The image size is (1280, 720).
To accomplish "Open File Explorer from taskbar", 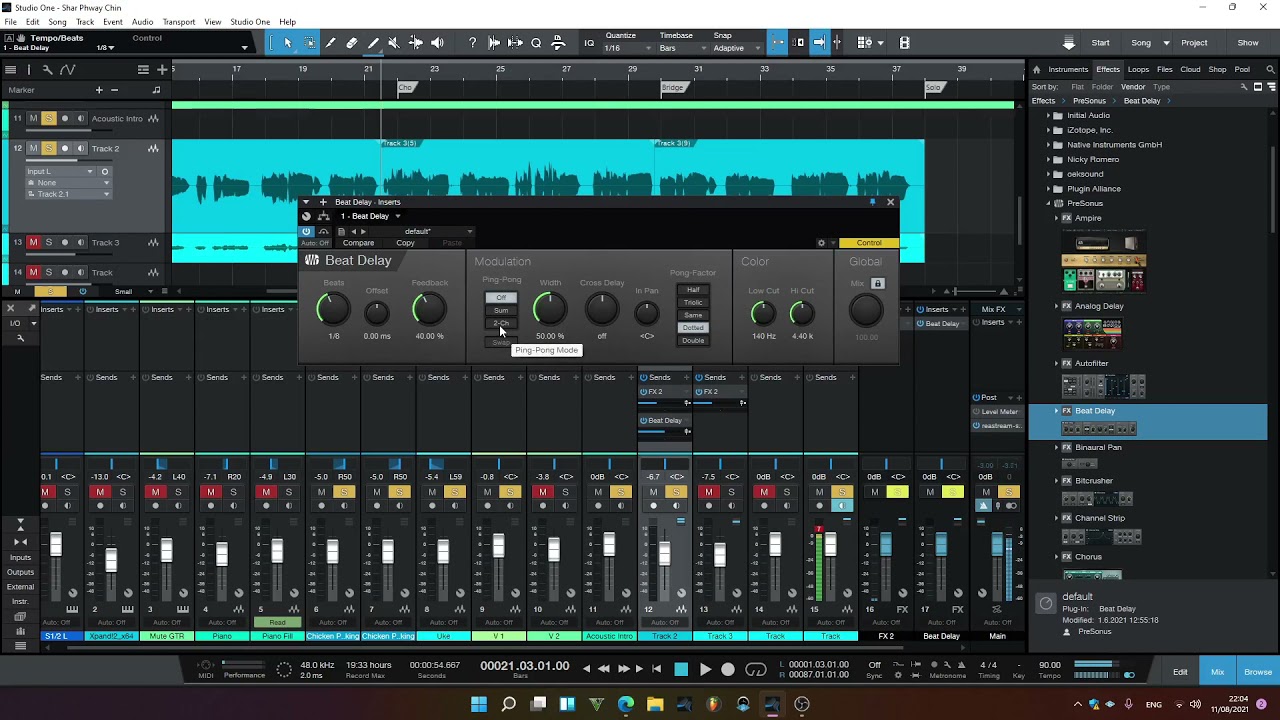I will (655, 704).
